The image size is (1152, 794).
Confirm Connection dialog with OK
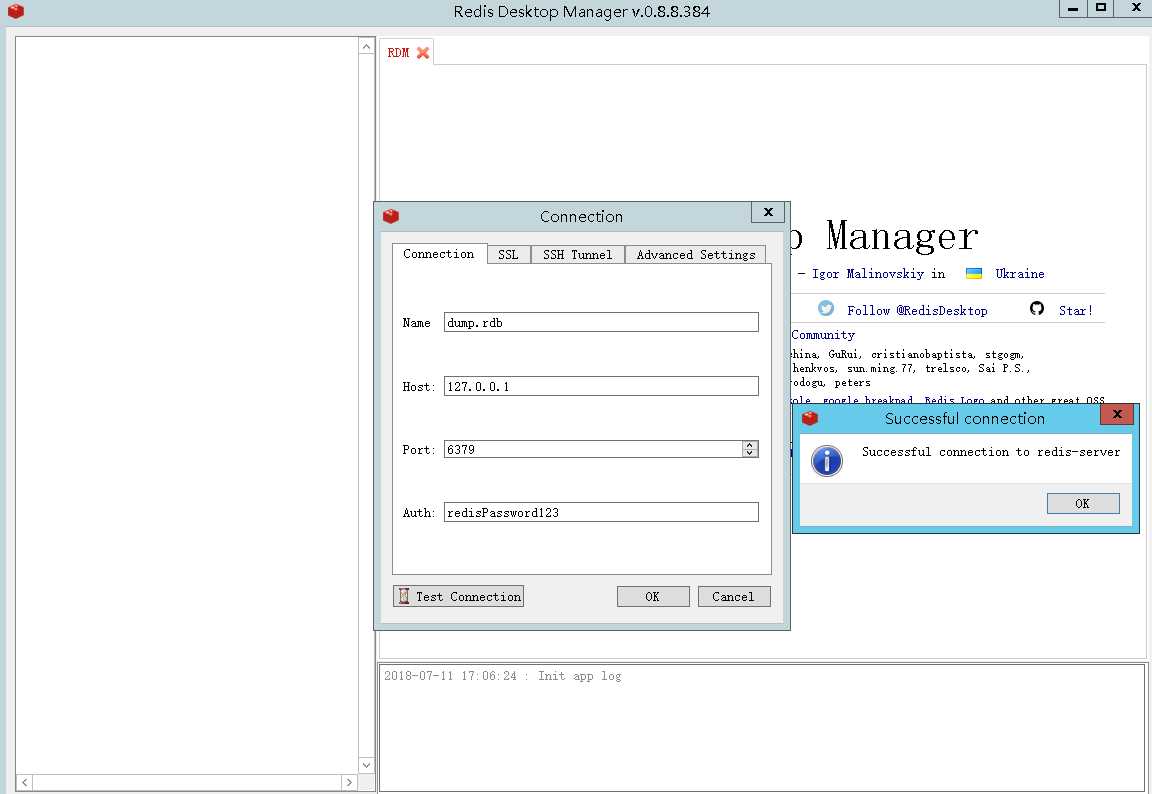653,596
